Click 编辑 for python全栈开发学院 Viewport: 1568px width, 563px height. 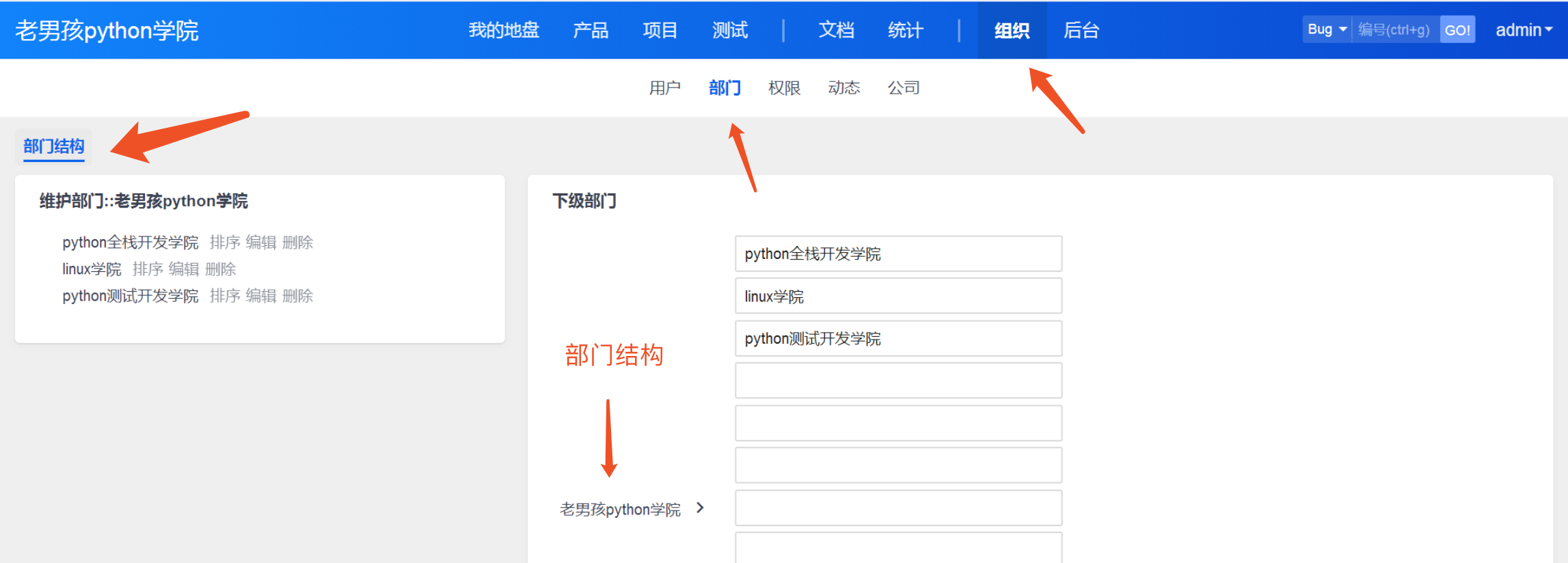tap(260, 243)
